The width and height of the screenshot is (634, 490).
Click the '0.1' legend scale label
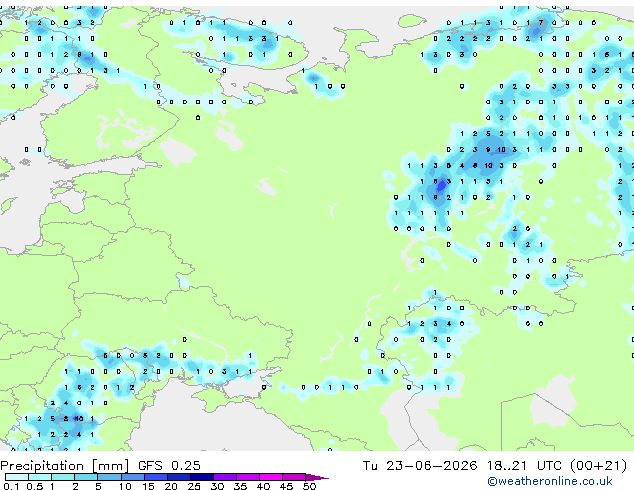(x=11, y=486)
